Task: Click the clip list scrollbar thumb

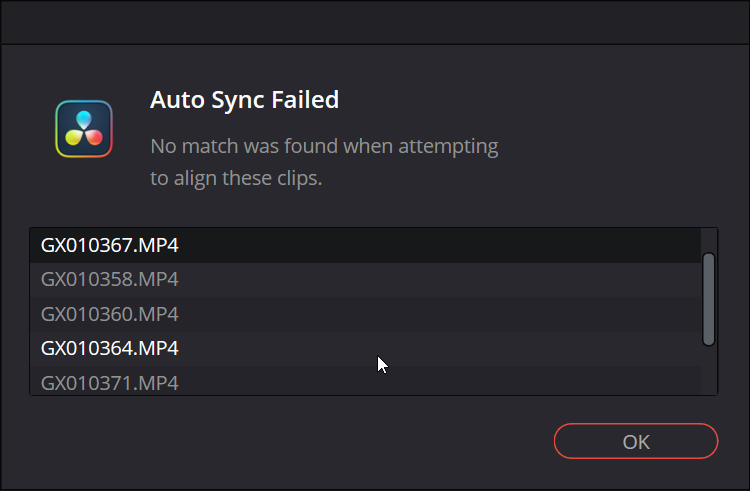Action: point(708,299)
